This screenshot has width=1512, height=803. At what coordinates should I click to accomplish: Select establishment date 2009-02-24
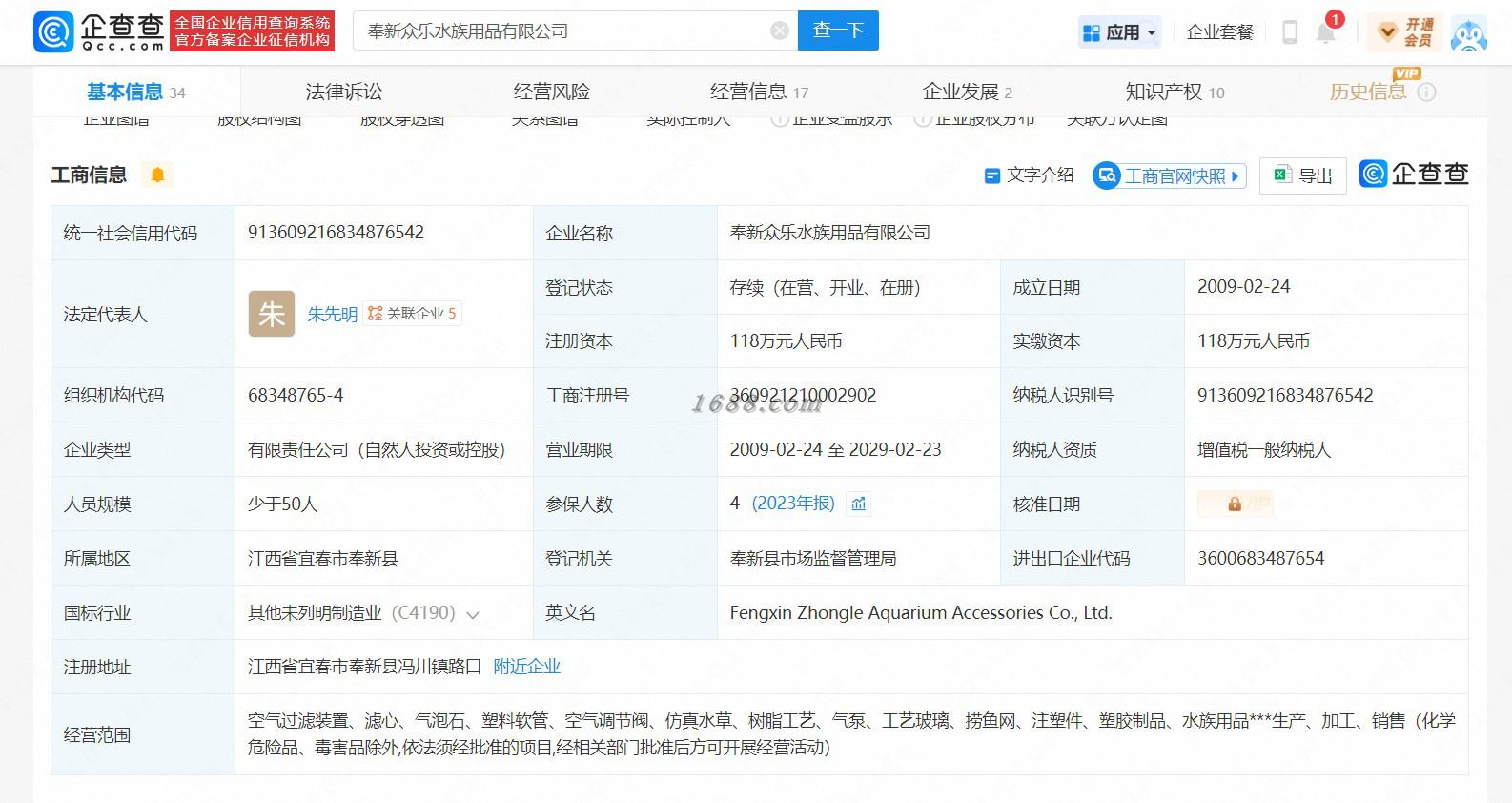click(x=1243, y=286)
